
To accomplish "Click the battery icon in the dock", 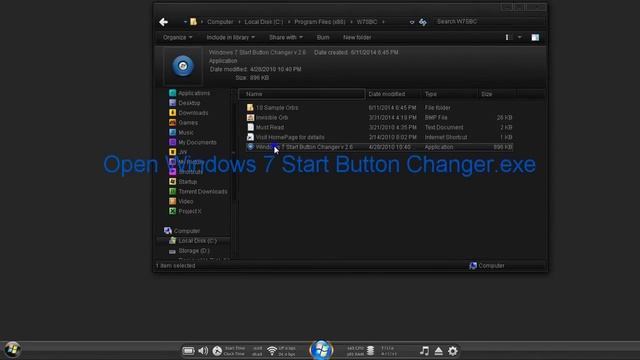I will pyautogui.click(x=188, y=351).
